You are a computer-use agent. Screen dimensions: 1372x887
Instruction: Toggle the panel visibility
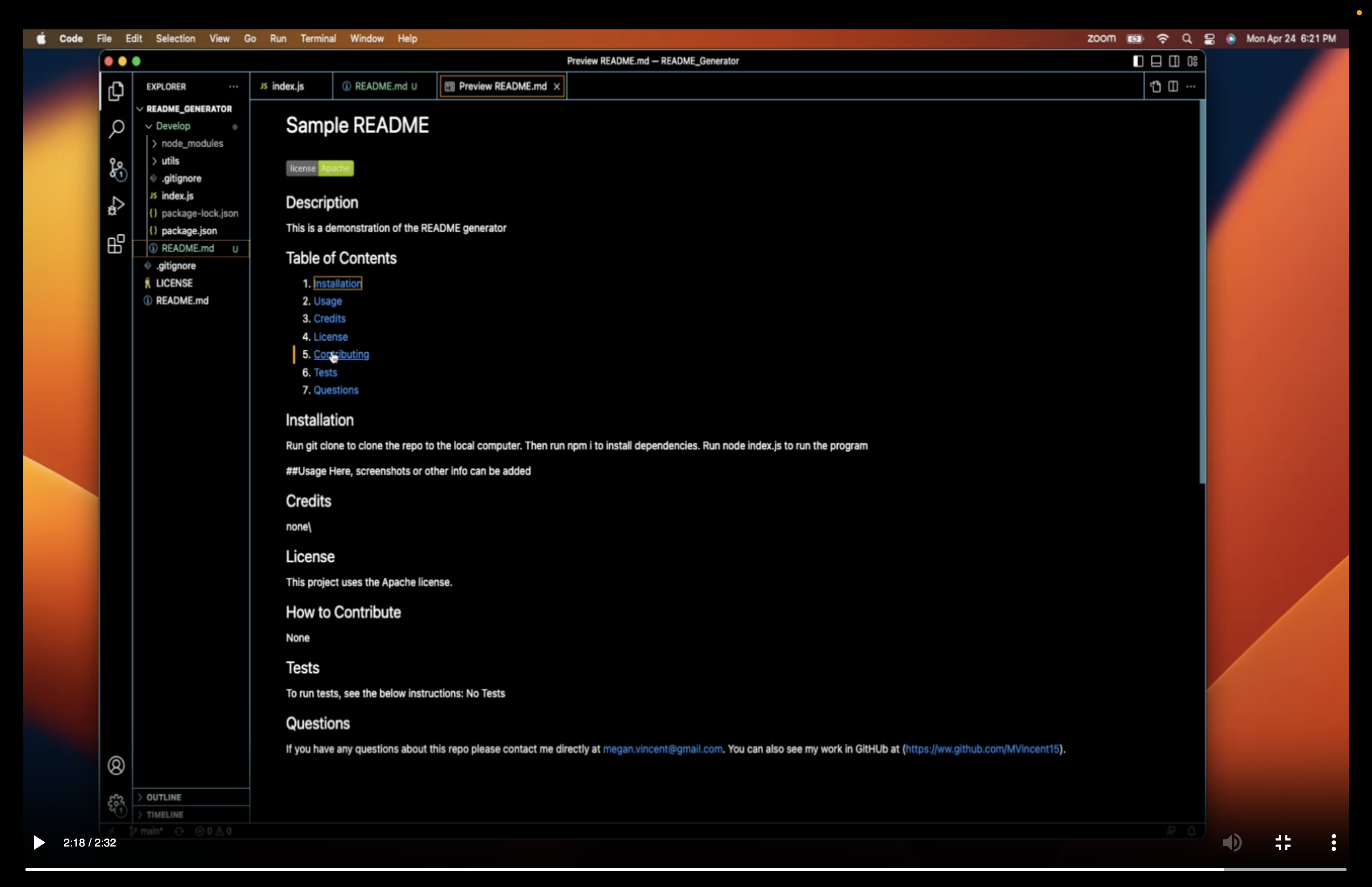[1156, 61]
